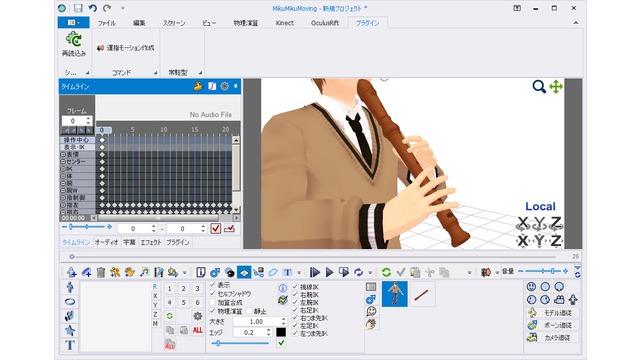Image resolution: width=640 pixels, height=360 pixels.
Task: Collapse the ribbon with the up chevron
Action: [x=576, y=23]
